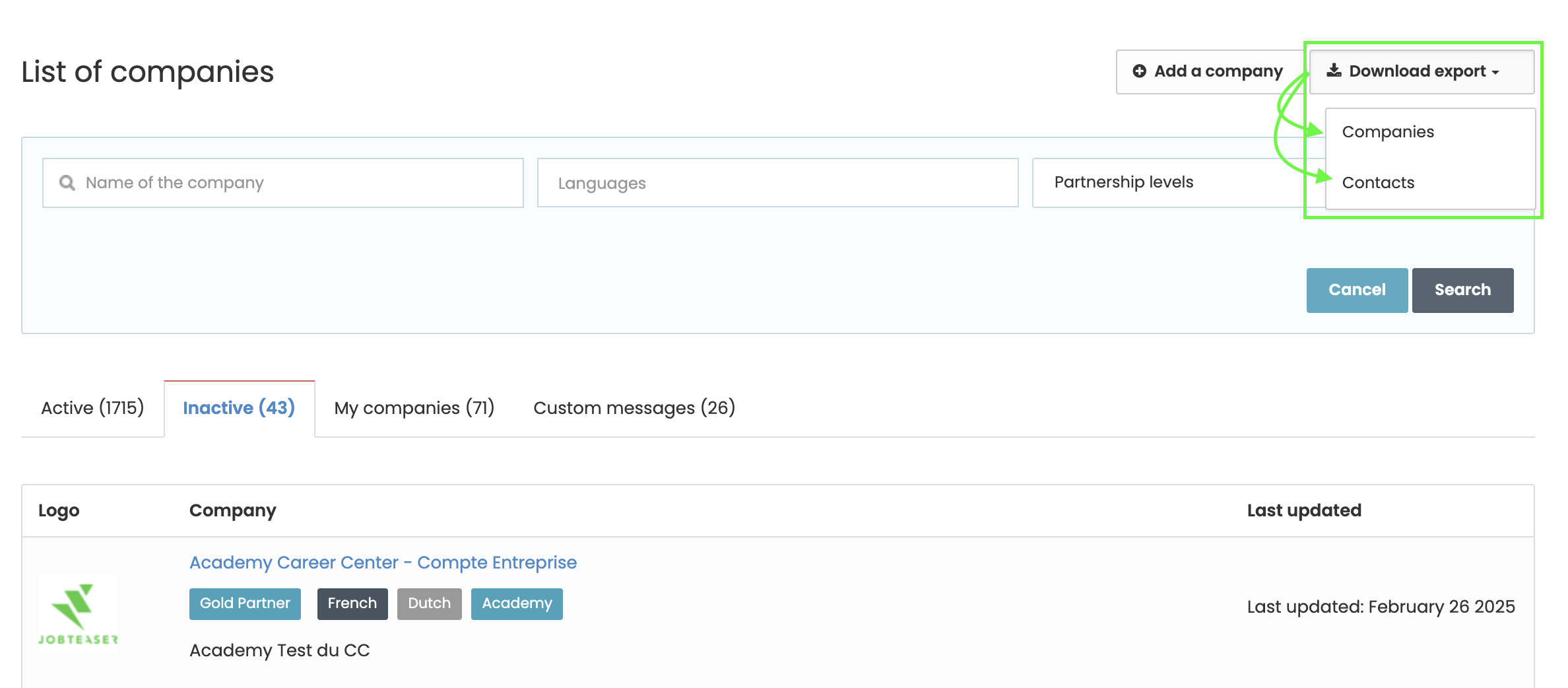Screen dimensions: 1568x688
Task: Choose Companies from the export menu
Action: click(x=1388, y=132)
